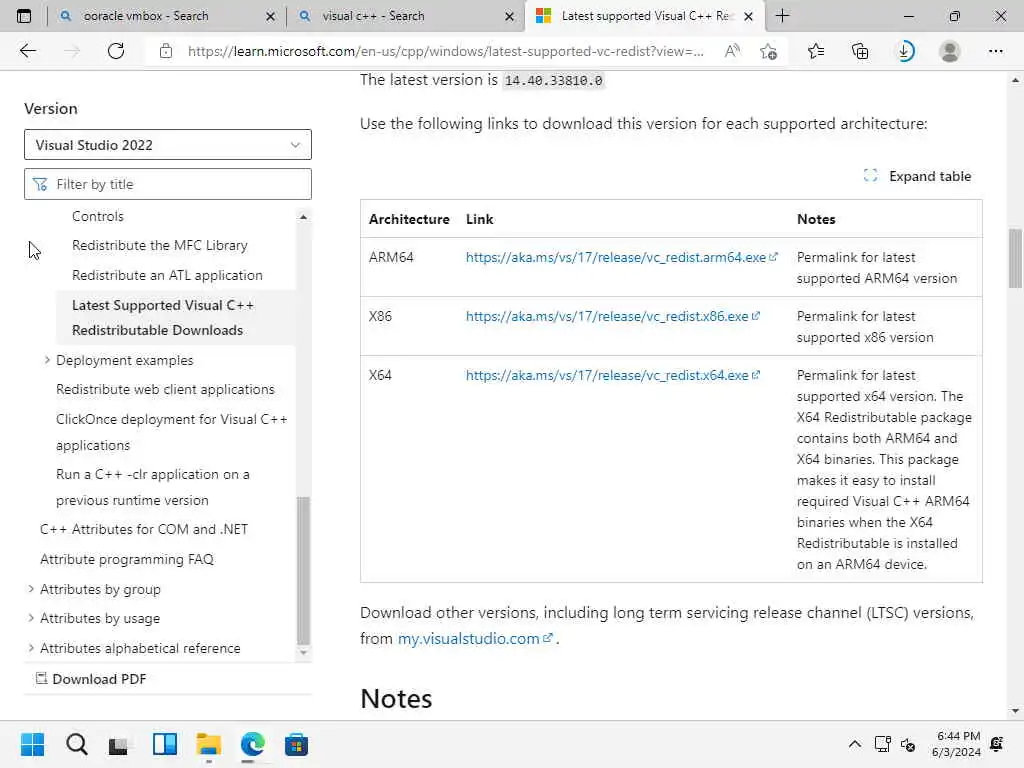Open clock showing 6:44 PM
The height and width of the screenshot is (768, 1024).
(x=957, y=744)
